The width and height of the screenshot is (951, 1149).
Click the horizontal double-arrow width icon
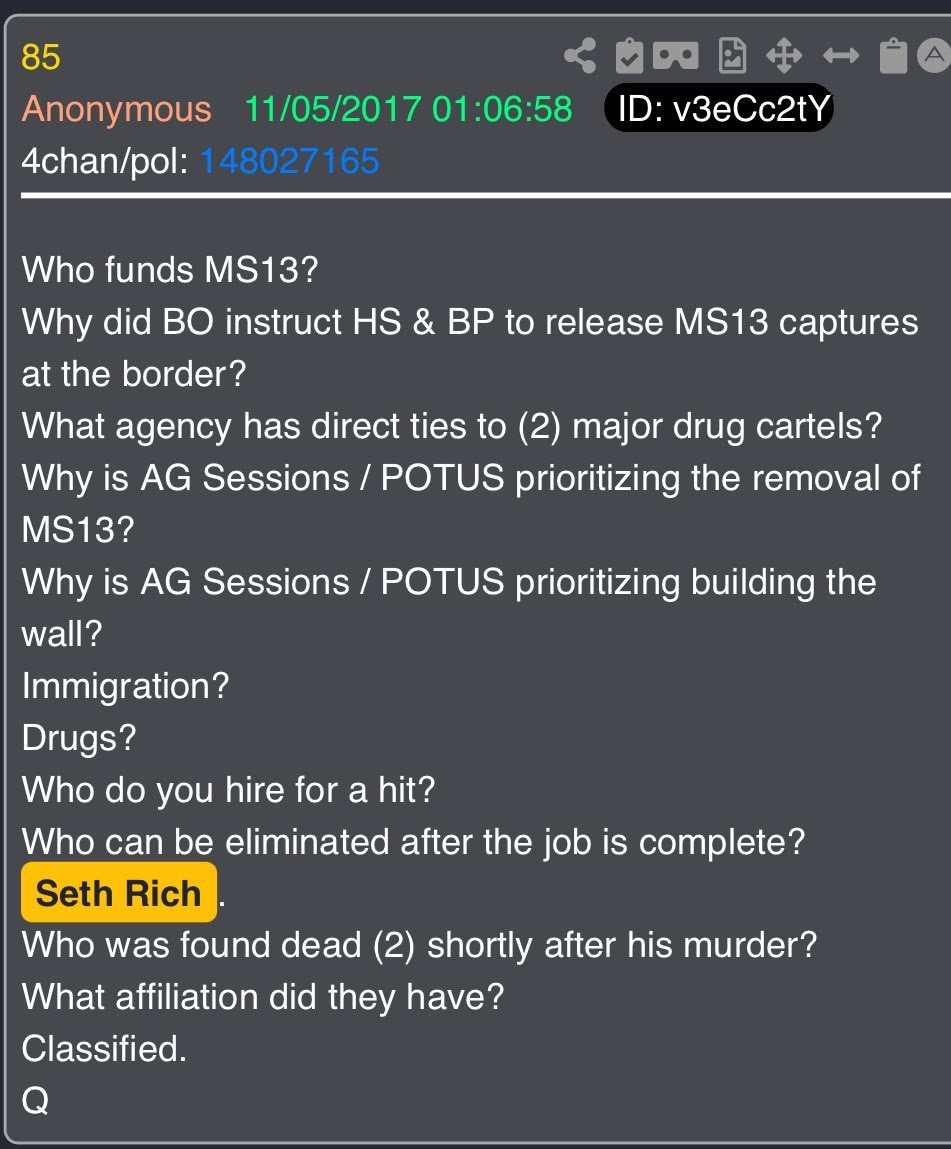pos(840,56)
